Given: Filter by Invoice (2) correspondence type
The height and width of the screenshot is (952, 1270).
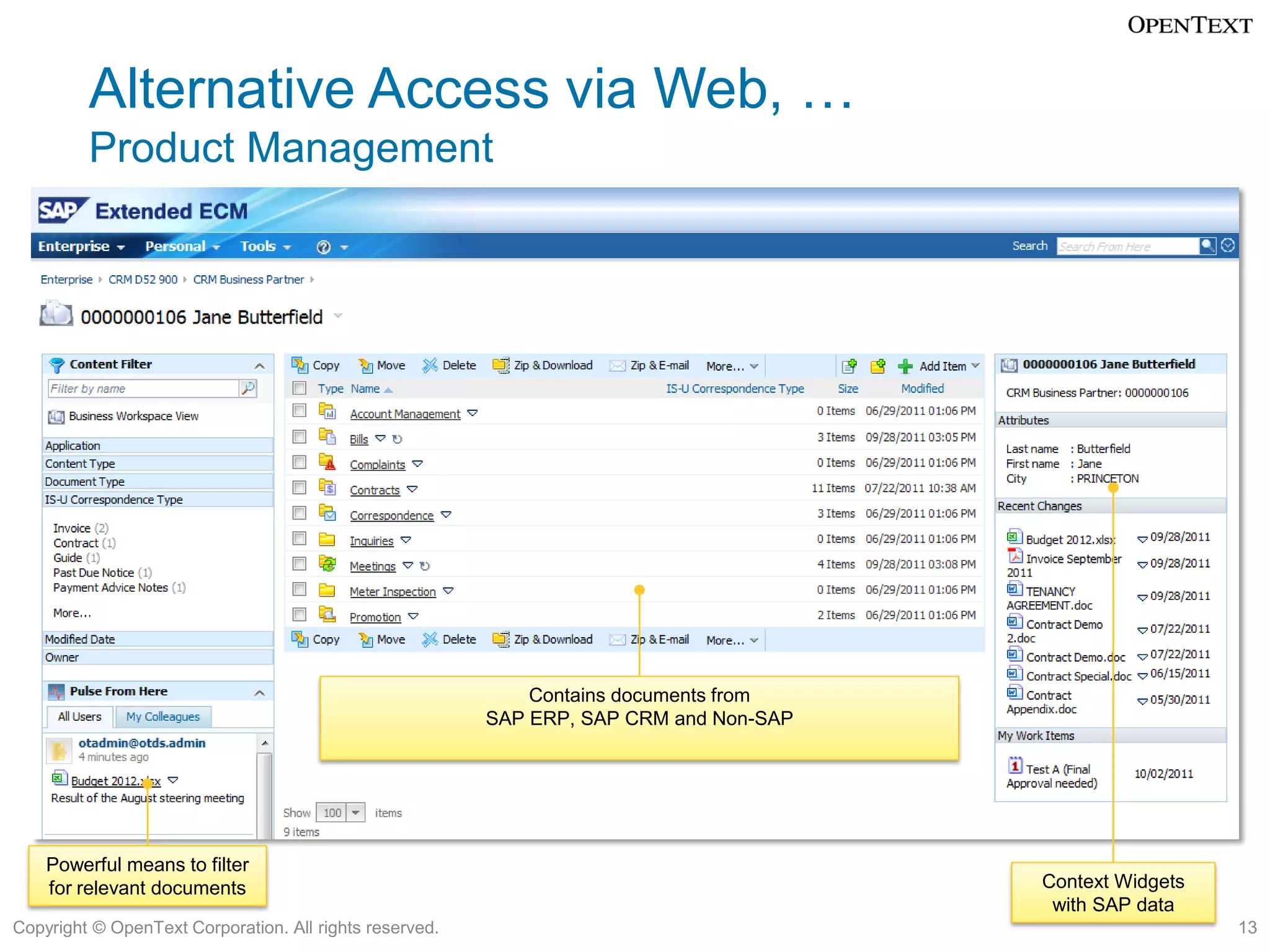Looking at the screenshot, I should tap(81, 528).
